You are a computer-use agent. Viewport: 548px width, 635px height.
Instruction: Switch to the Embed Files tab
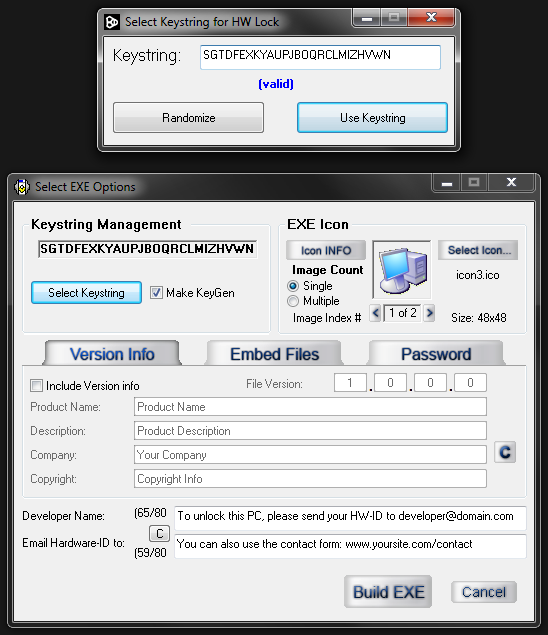tap(274, 354)
